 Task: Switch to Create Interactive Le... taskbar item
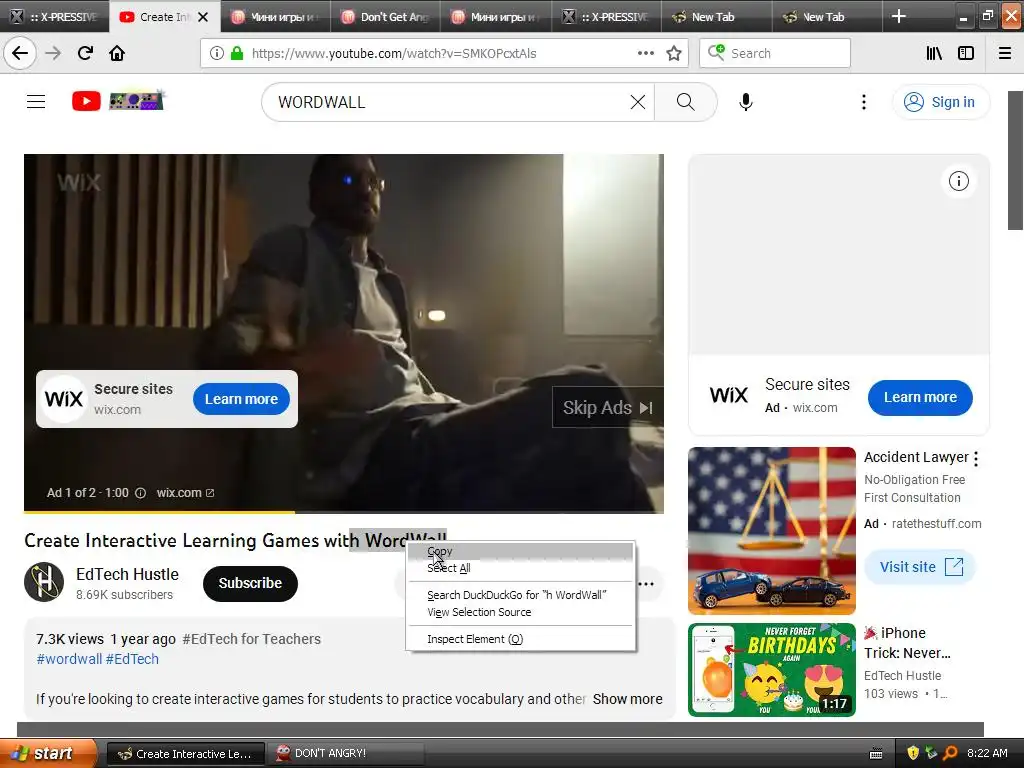pos(185,754)
